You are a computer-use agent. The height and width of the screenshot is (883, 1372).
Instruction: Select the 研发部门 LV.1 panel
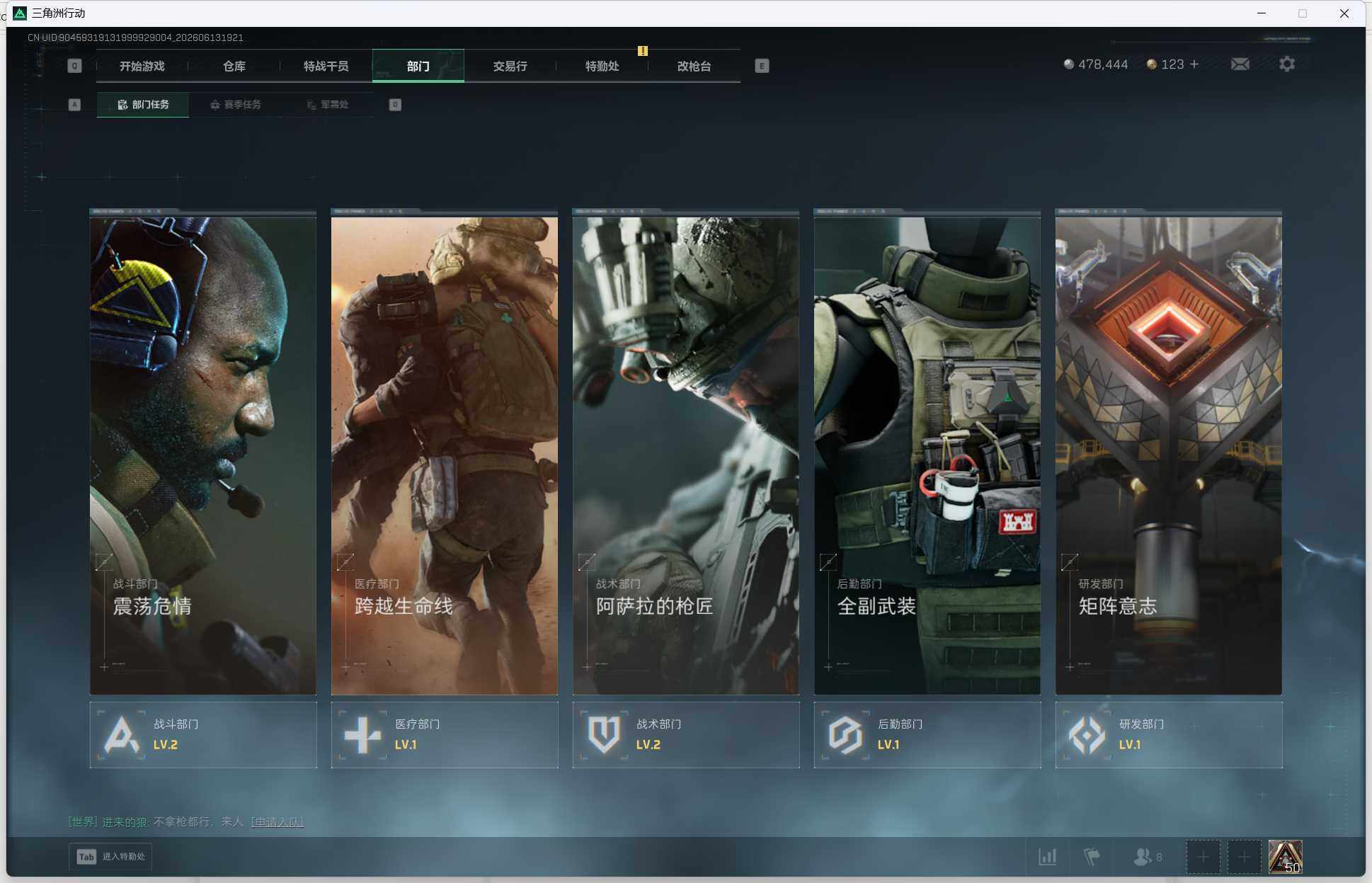tap(1169, 735)
